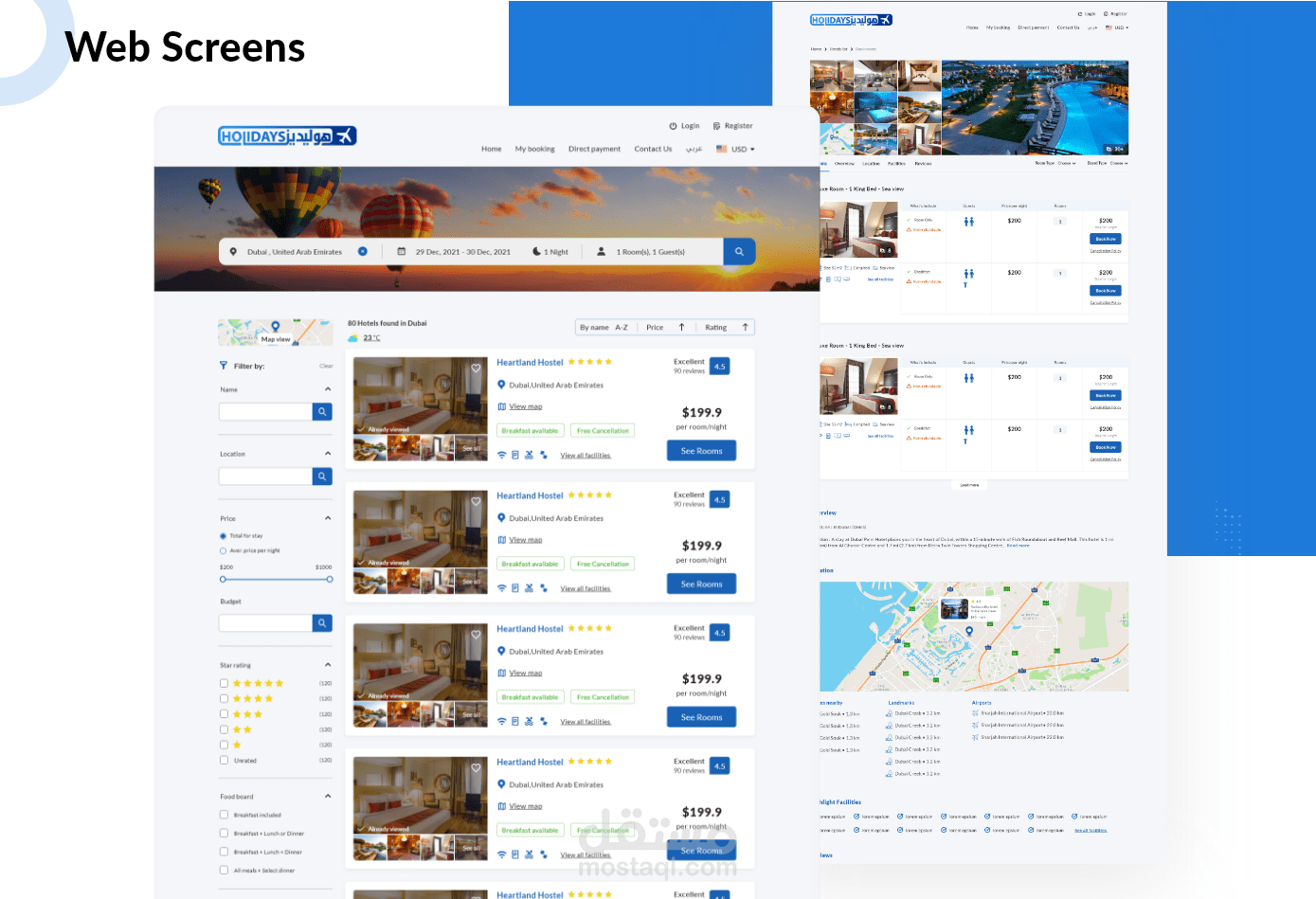Screen dimensions: 1316x899
Task: Click the Login power icon on the hotel list page
Action: click(x=673, y=126)
